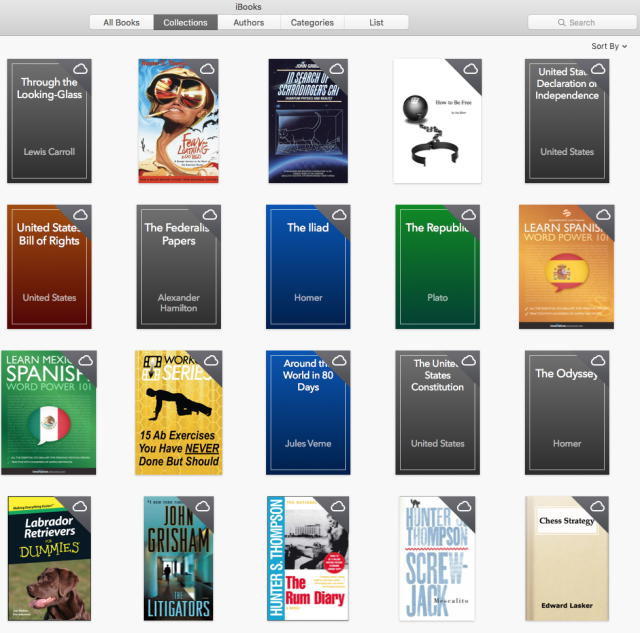640x633 pixels.
Task: Open Fear and Loathing in Las Vegas cover
Action: (178, 121)
